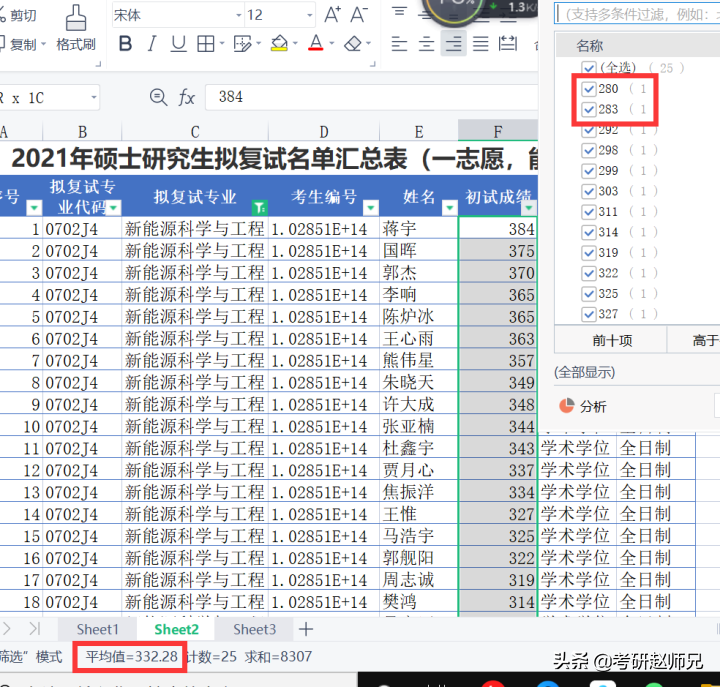Uncheck the 322 filter value
The width and height of the screenshot is (720, 687).
588,273
